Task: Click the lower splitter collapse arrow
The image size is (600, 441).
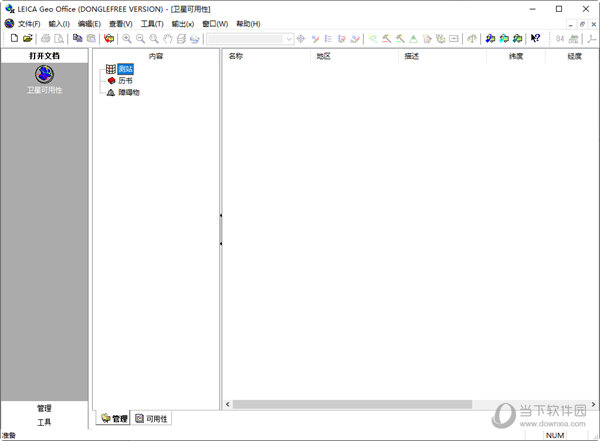Action: (221, 243)
